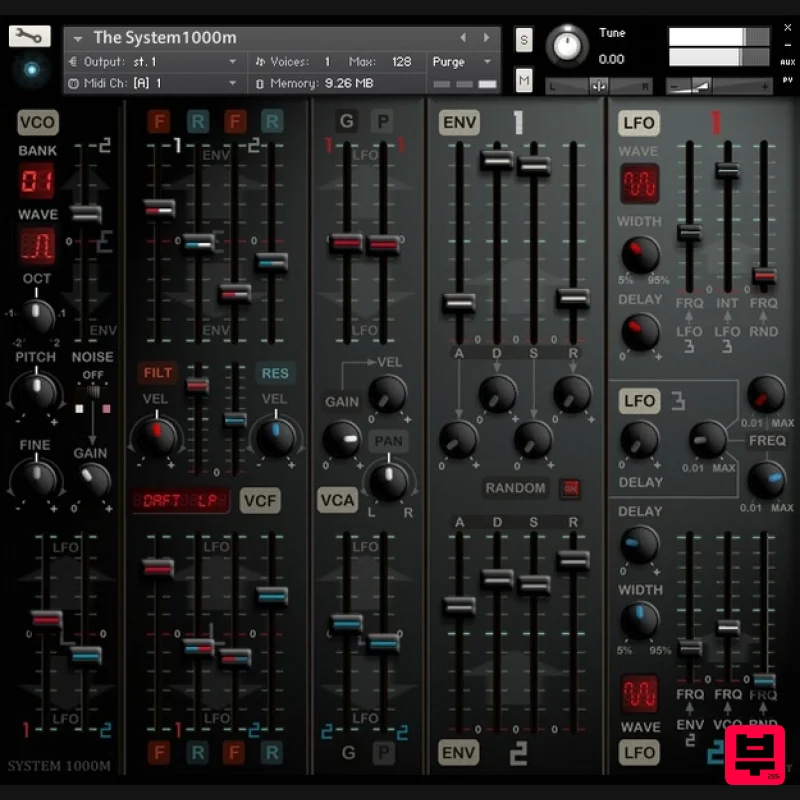Click the VCF section label button

[260, 501]
